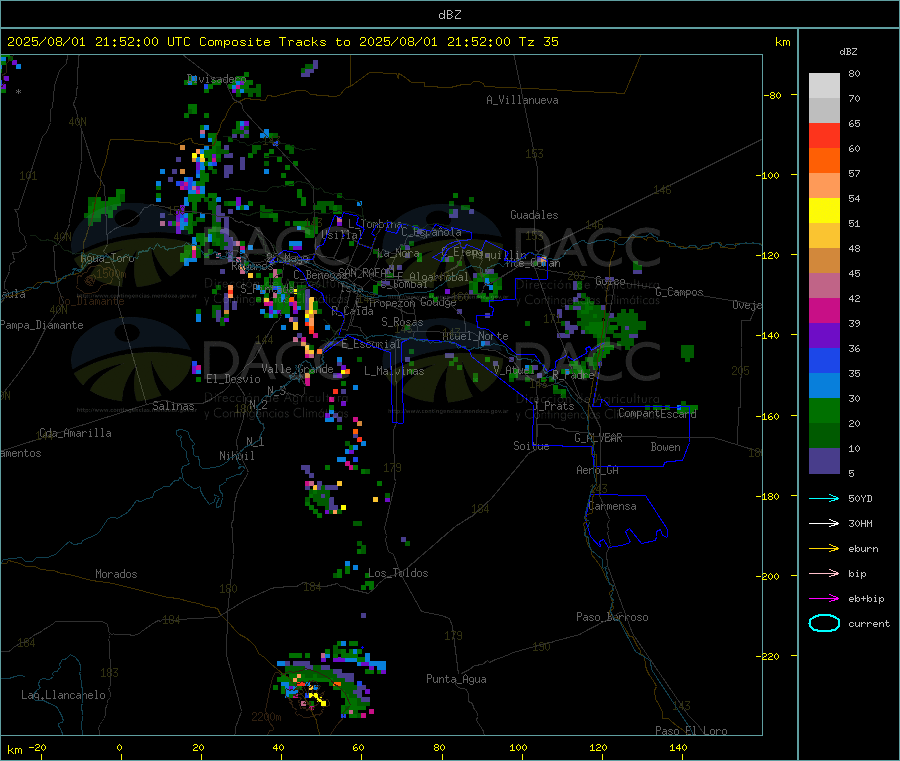Click the 39 dBZ magenta legend swatch
The width and height of the screenshot is (900, 761).
(x=824, y=310)
